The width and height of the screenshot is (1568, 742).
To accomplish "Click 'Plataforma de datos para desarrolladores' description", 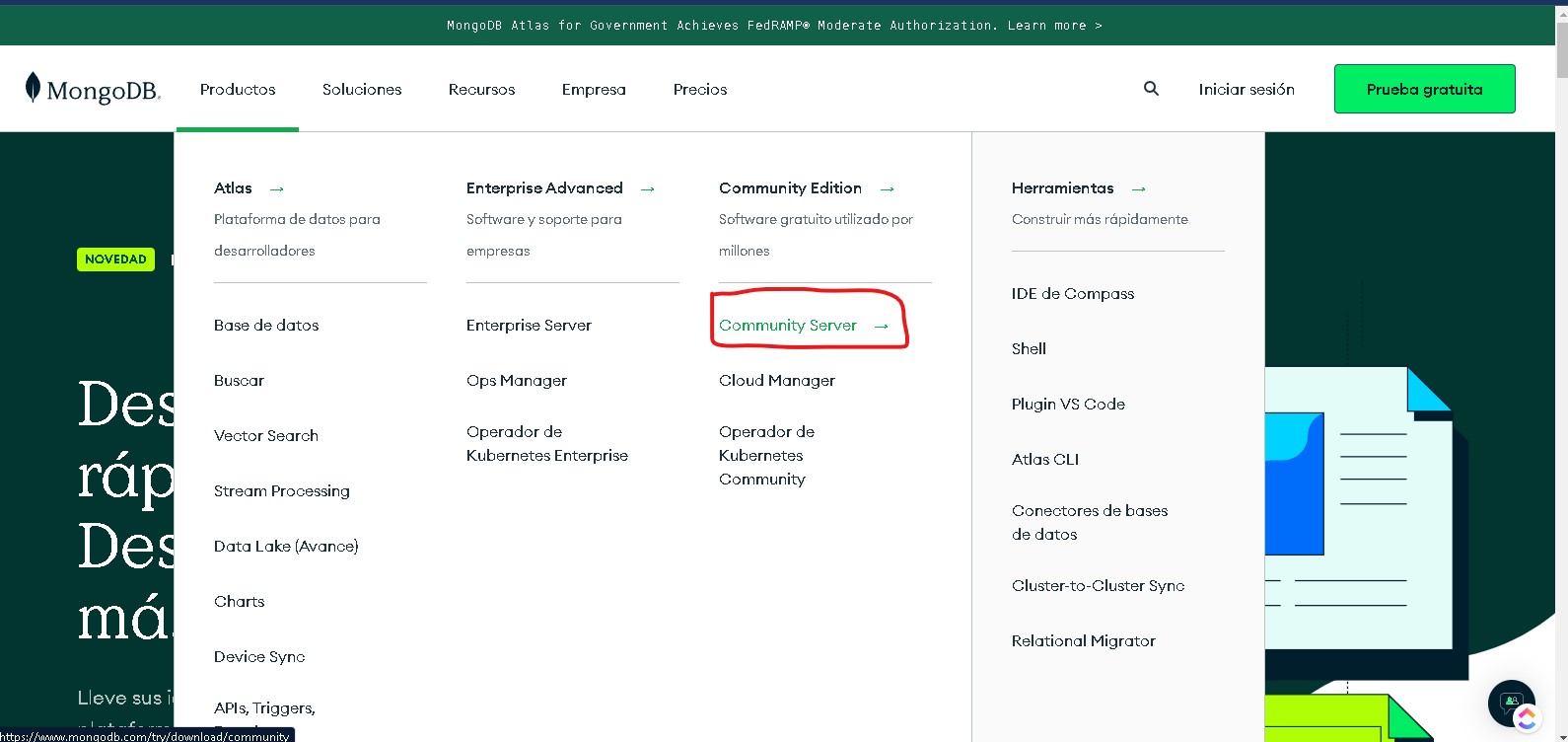I will click(297, 235).
